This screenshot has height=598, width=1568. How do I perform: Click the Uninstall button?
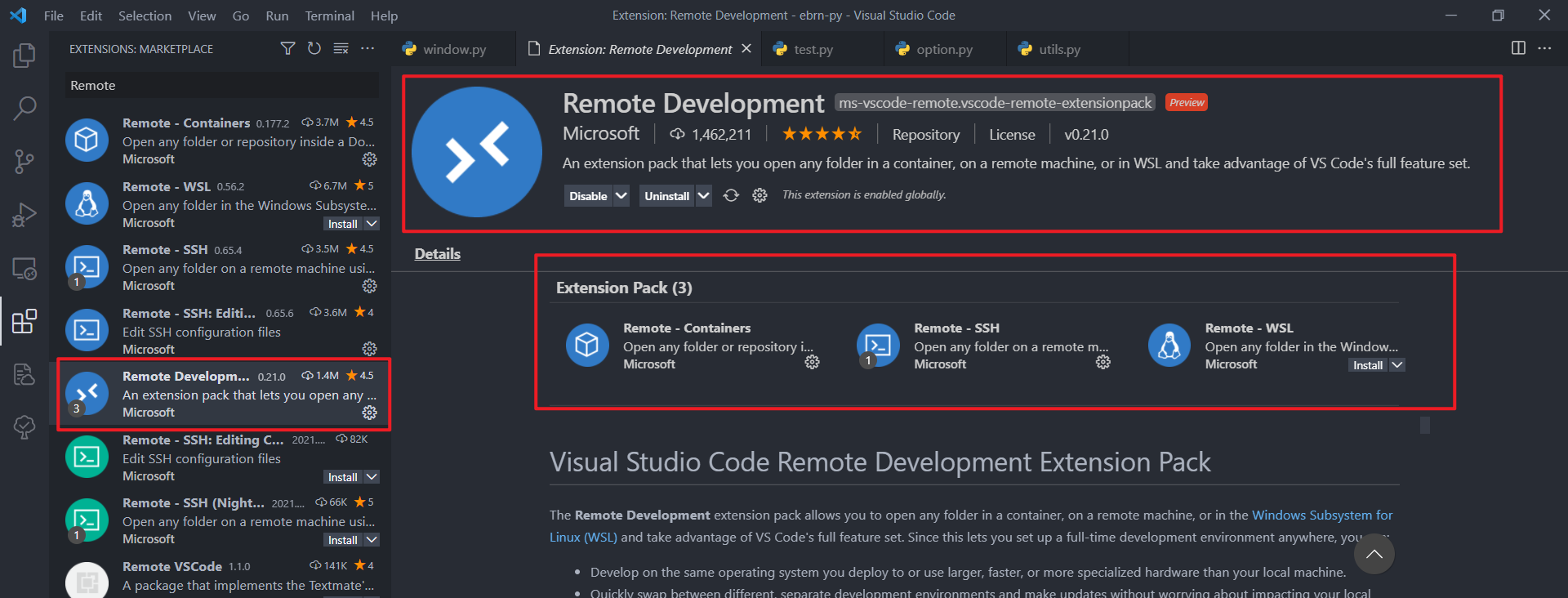(667, 196)
